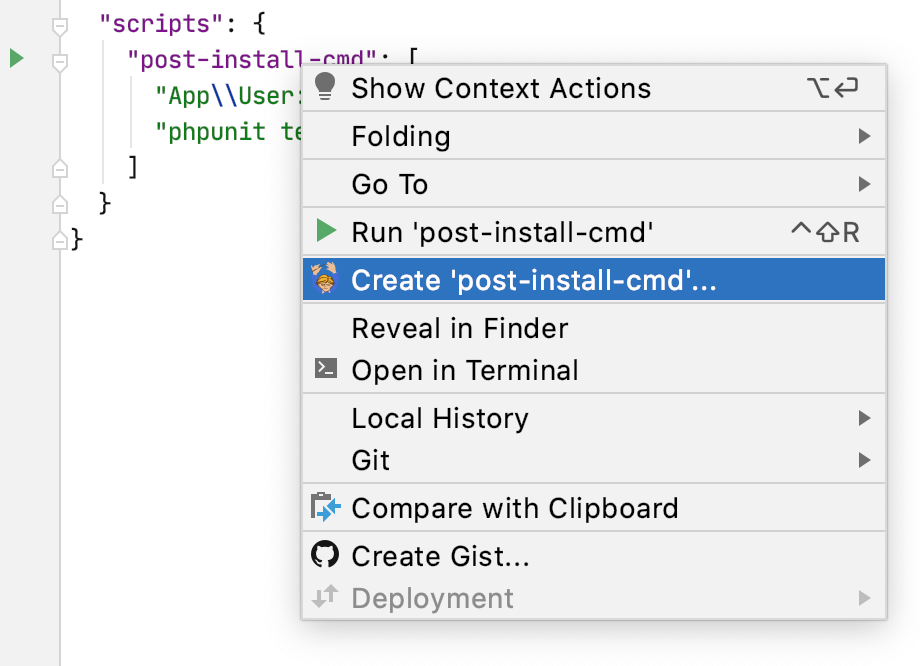Click the Composer icon next to Create 'post-install-cmd'
This screenshot has height=666, width=920.
click(x=325, y=279)
